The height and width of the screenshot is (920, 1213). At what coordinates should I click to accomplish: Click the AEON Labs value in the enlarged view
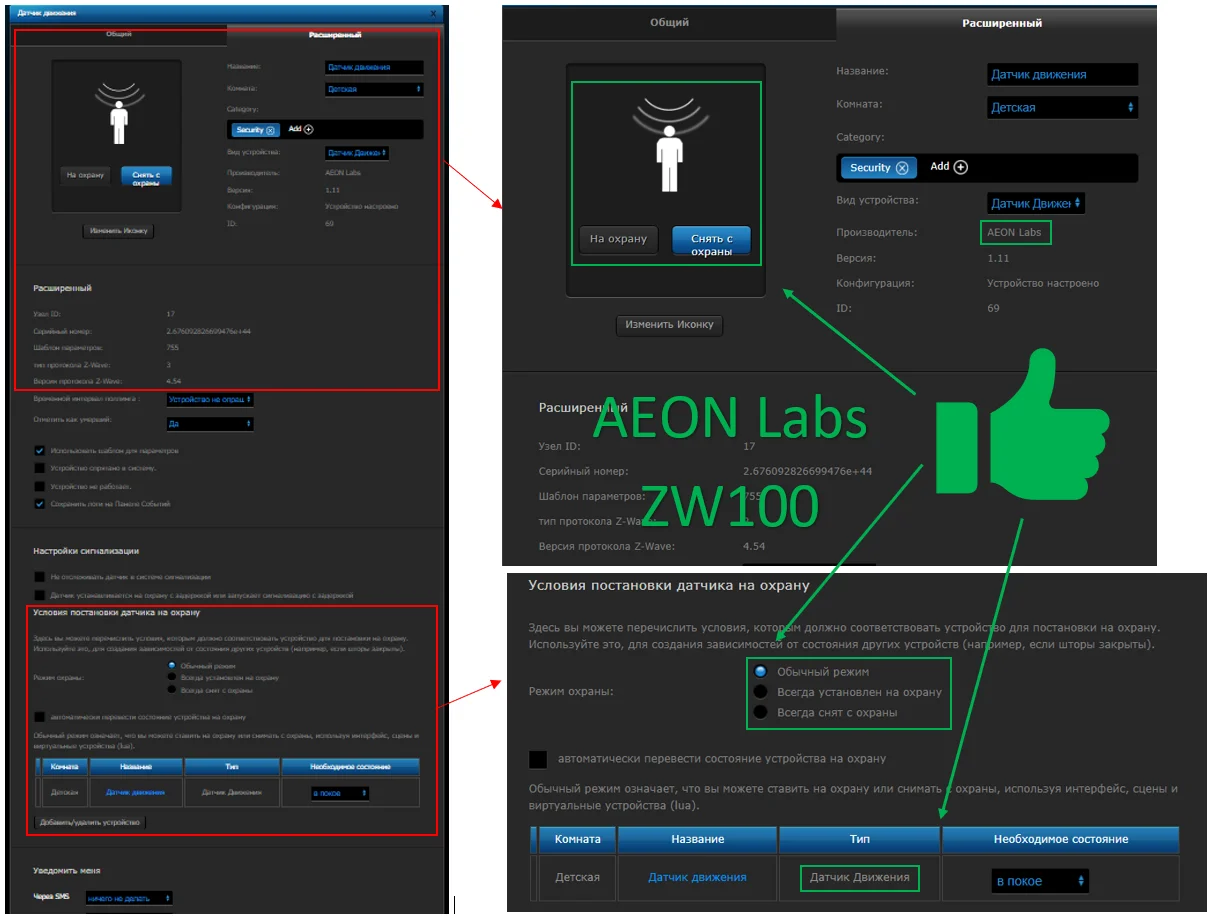1014,232
